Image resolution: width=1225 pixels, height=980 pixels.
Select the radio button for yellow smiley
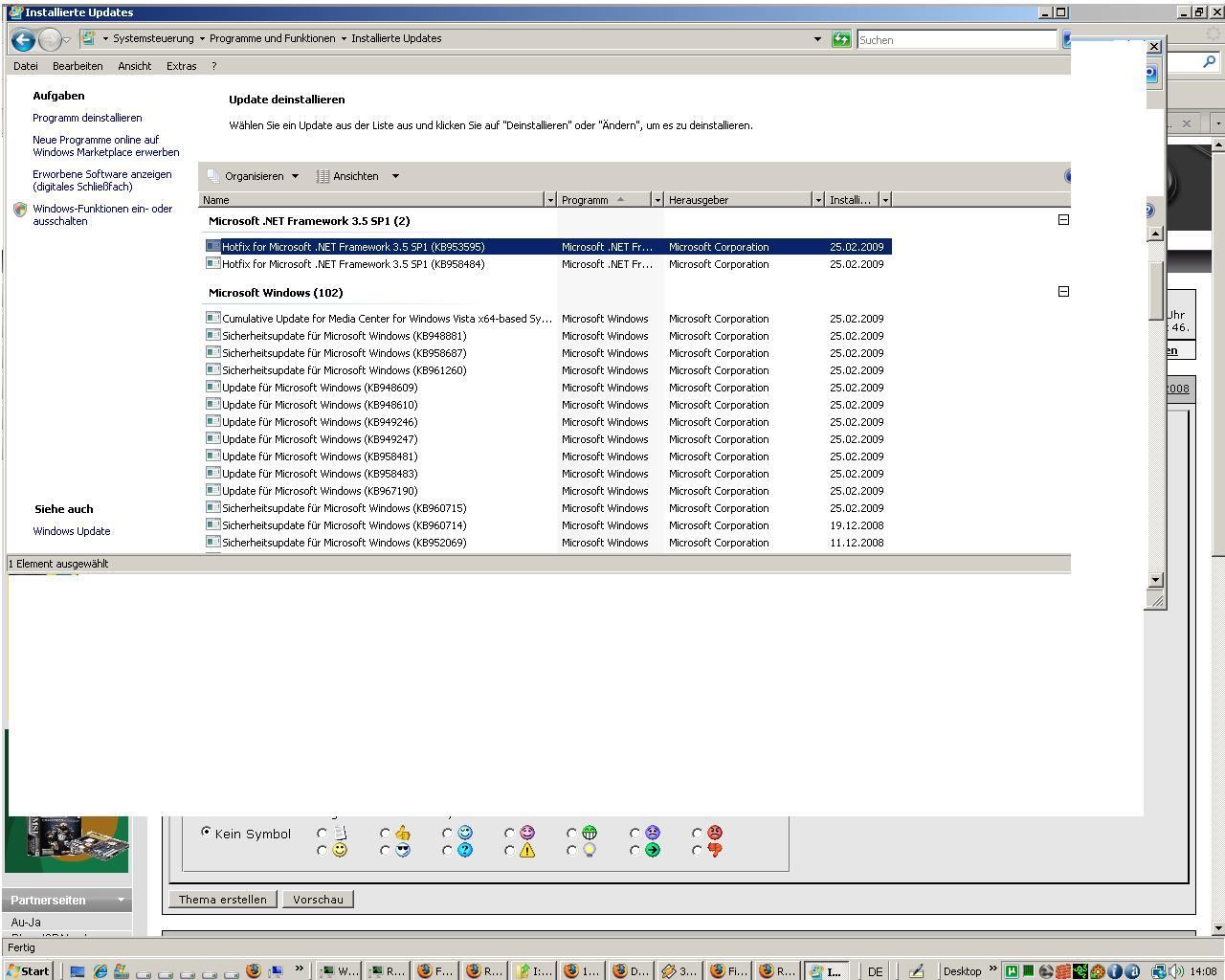point(322,850)
